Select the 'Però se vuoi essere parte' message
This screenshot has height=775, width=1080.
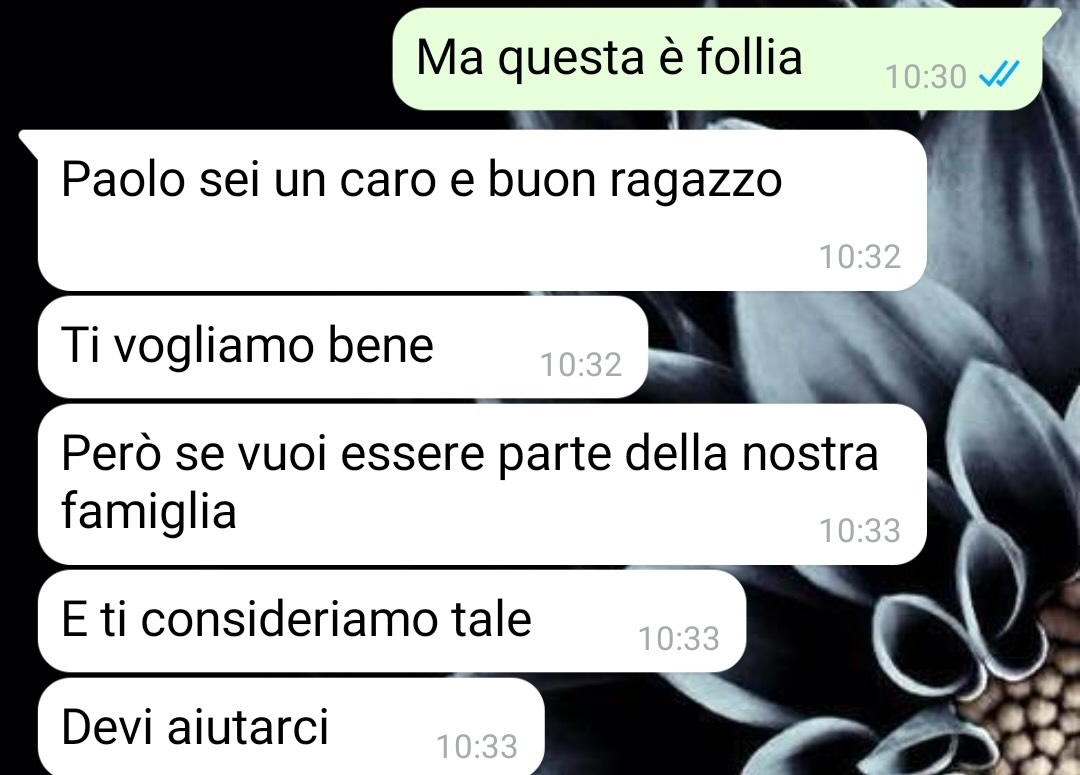482,484
